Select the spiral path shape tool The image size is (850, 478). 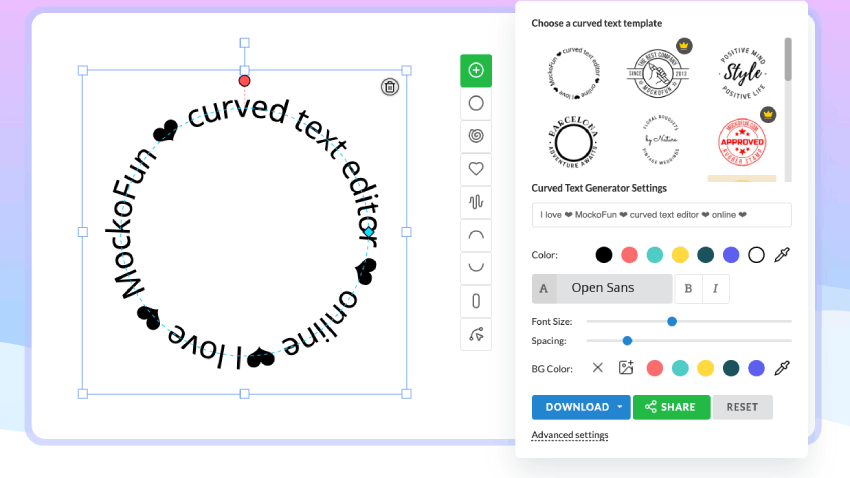476,136
